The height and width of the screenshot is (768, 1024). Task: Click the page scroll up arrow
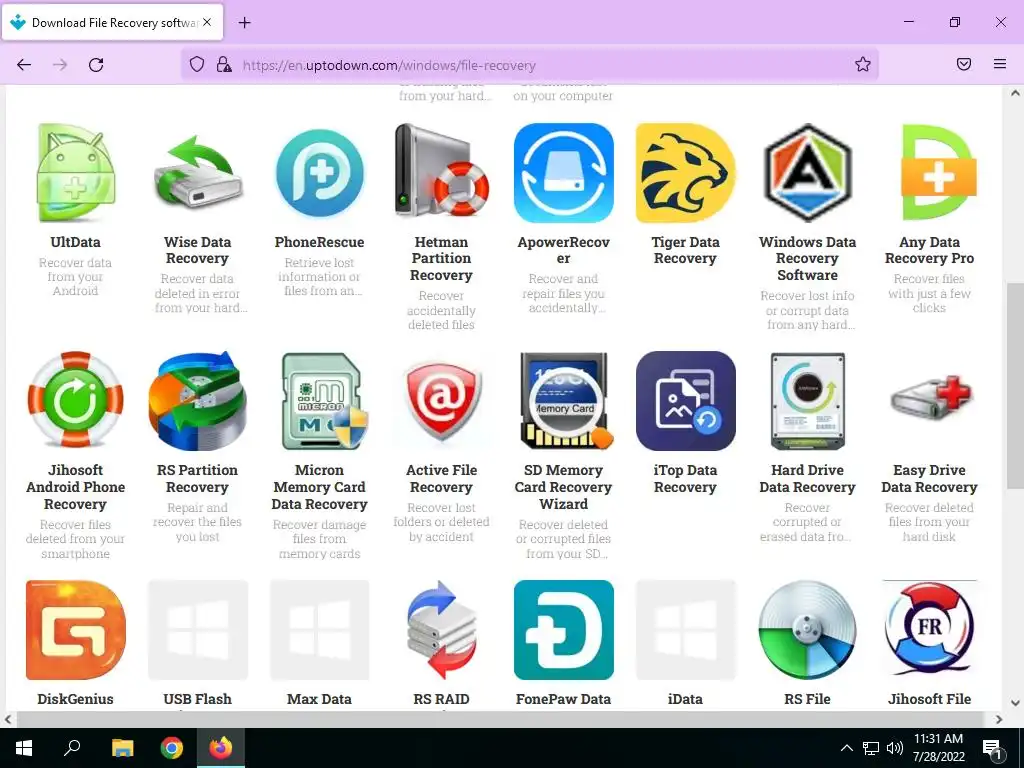[1015, 93]
